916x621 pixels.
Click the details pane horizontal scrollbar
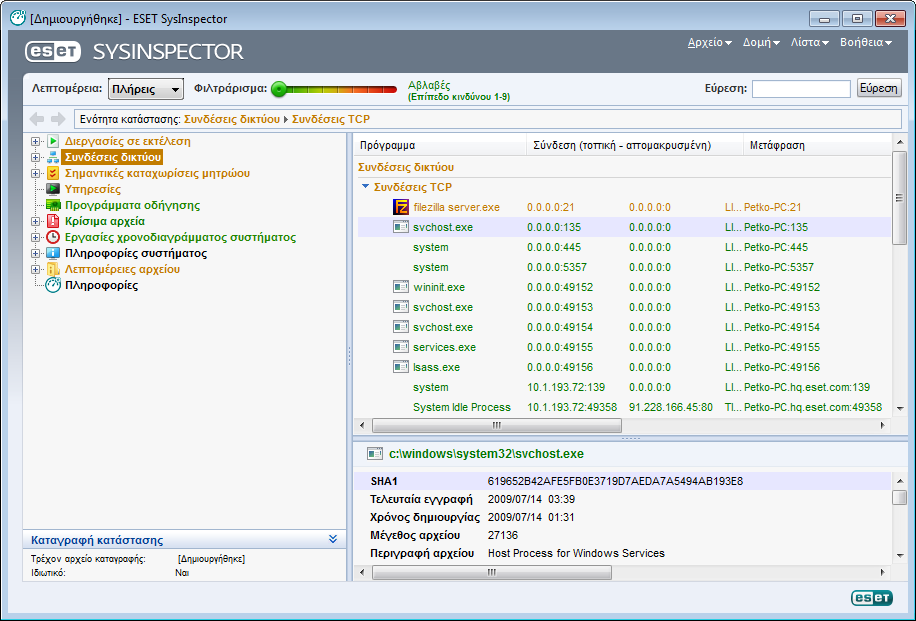click(492, 573)
